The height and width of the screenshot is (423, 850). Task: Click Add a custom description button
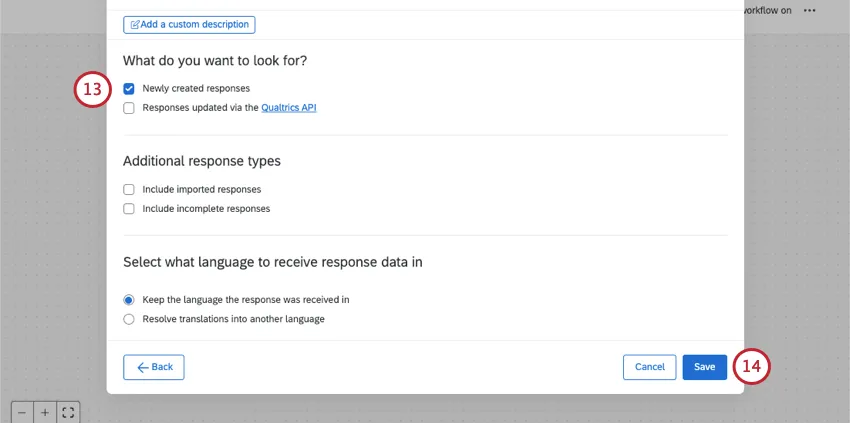click(189, 24)
